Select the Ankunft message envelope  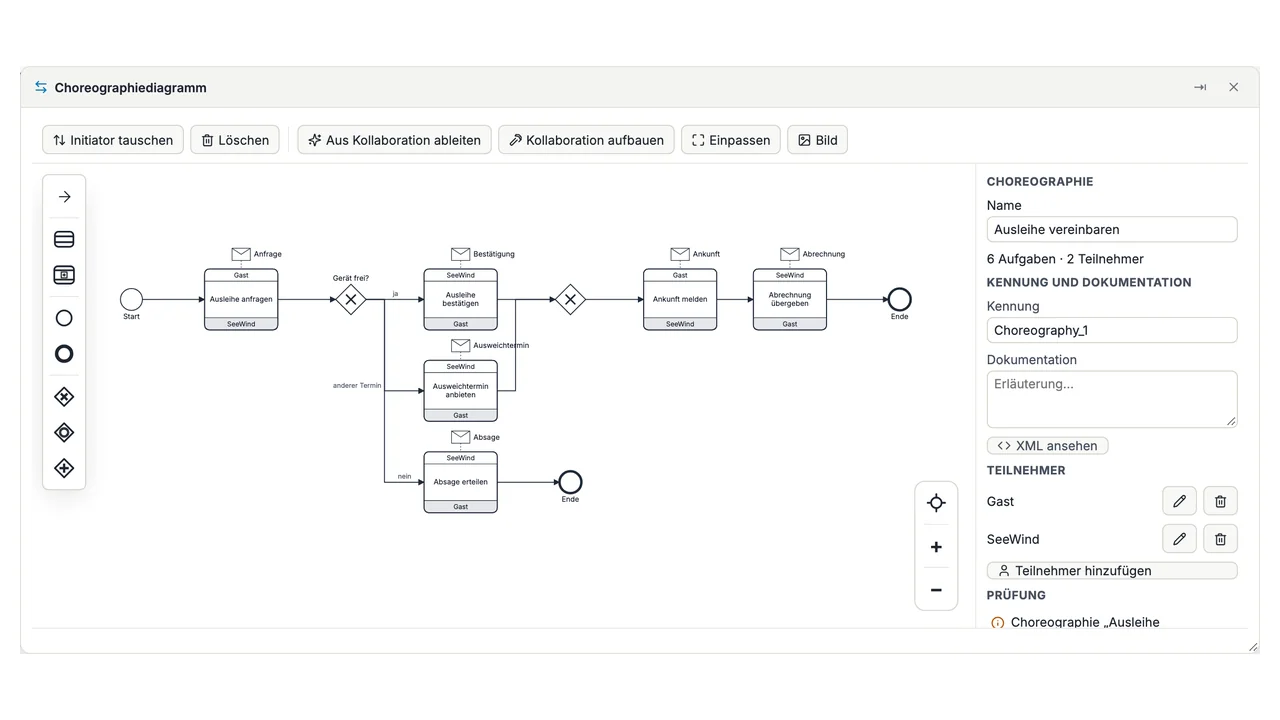point(680,254)
